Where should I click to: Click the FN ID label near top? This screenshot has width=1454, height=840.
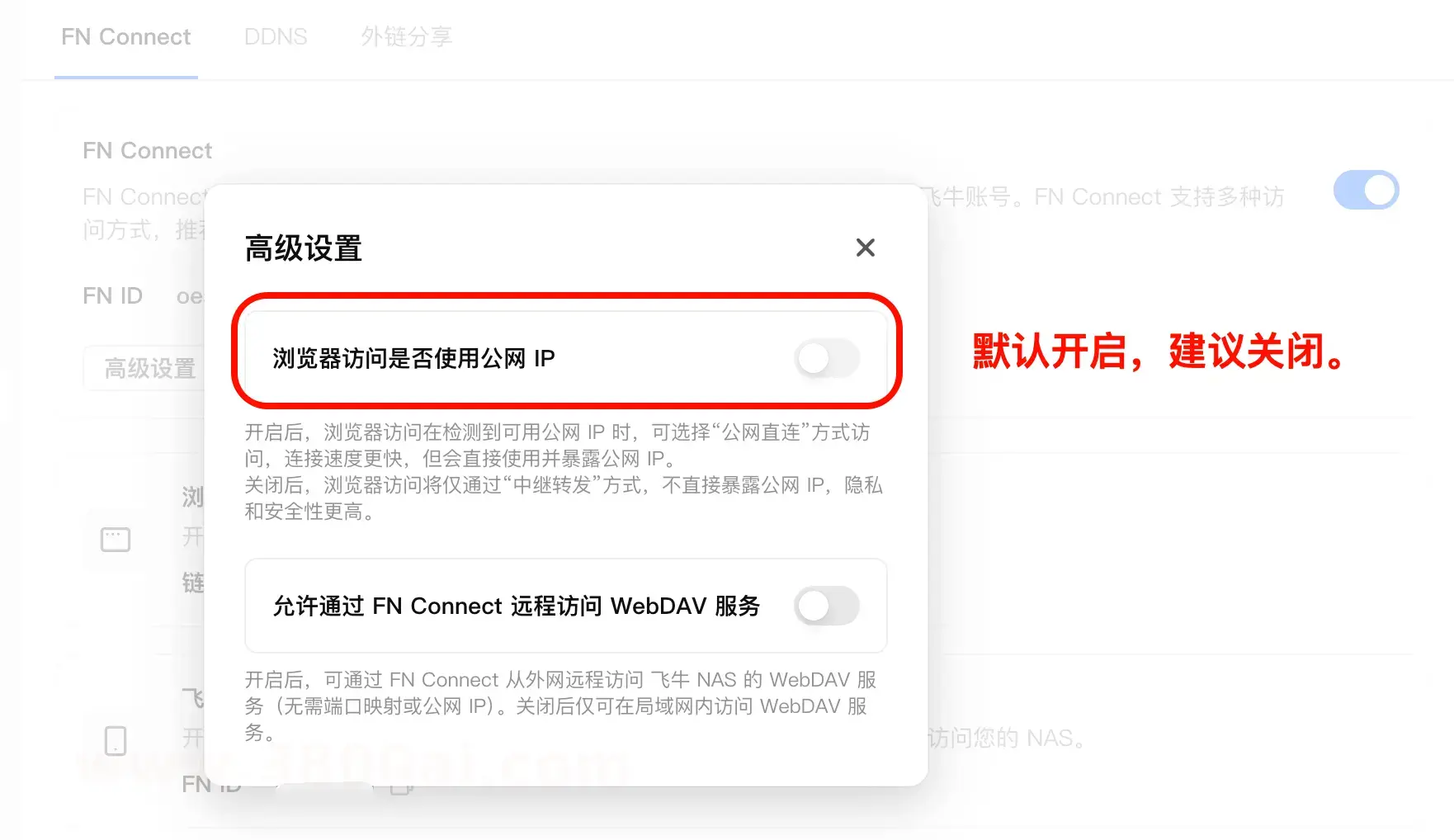[x=112, y=296]
